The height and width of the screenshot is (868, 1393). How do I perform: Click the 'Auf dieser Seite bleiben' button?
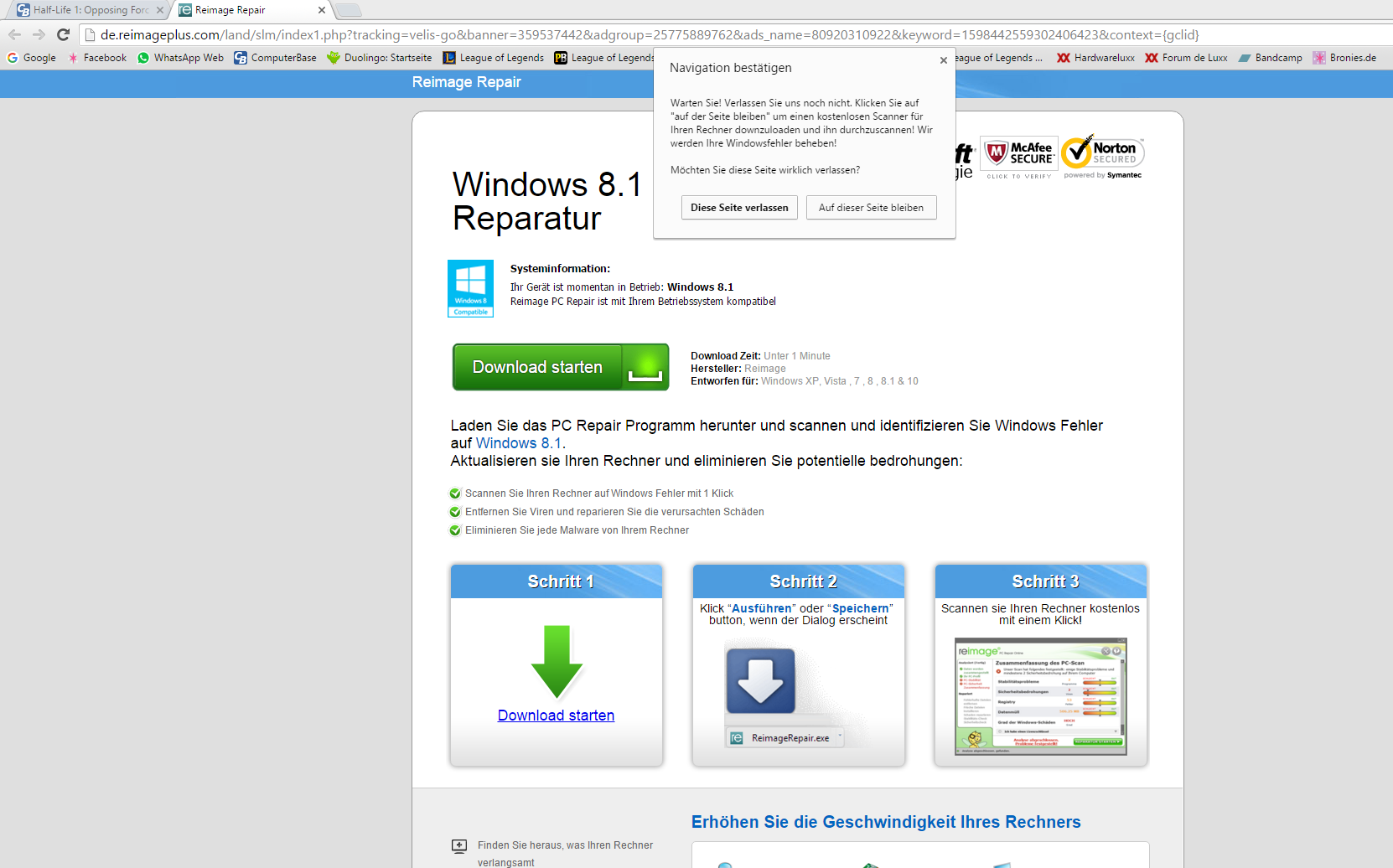pyautogui.click(x=871, y=208)
